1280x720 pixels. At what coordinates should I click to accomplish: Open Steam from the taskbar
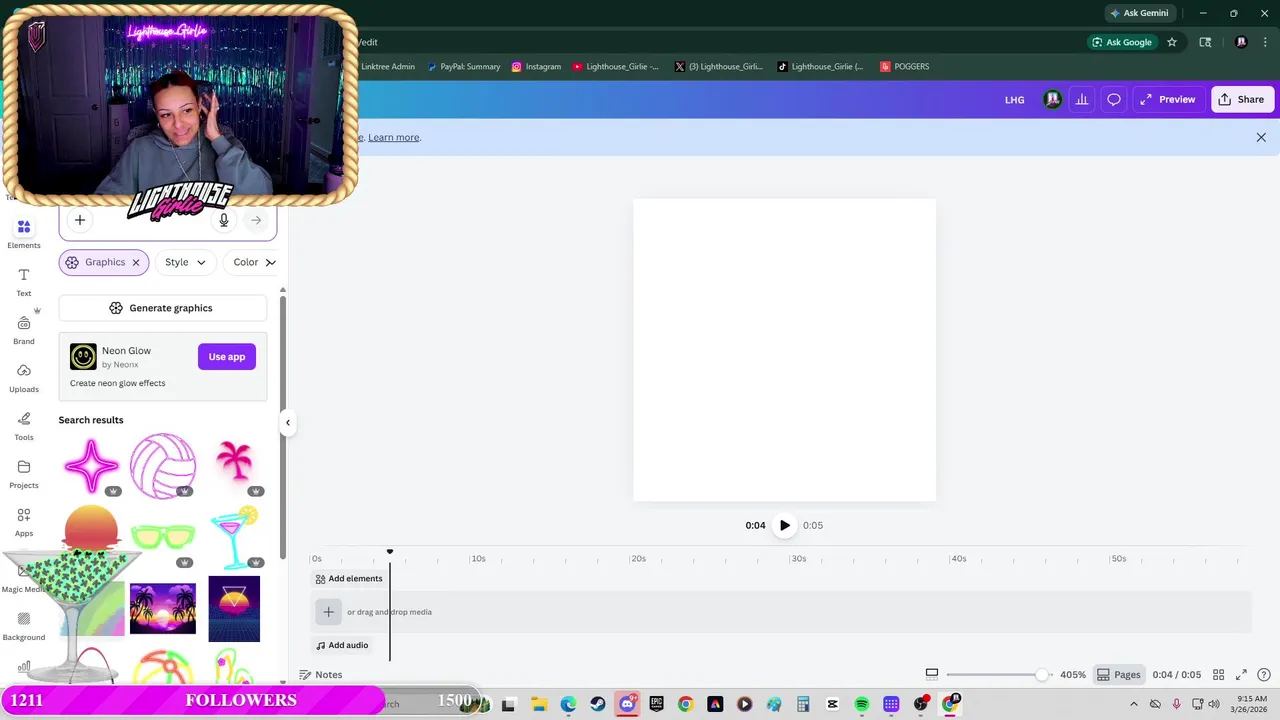tap(597, 704)
